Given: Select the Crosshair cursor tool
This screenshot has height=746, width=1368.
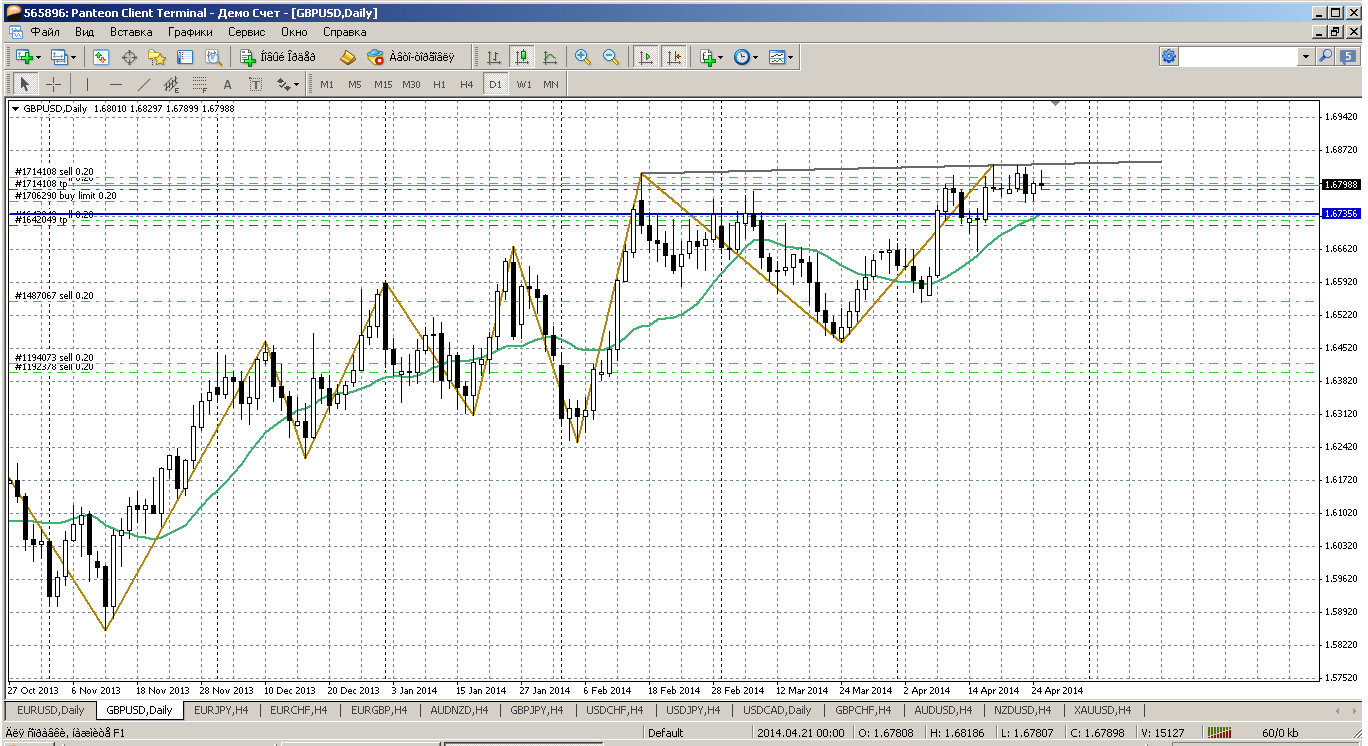Looking at the screenshot, I should pos(53,84).
